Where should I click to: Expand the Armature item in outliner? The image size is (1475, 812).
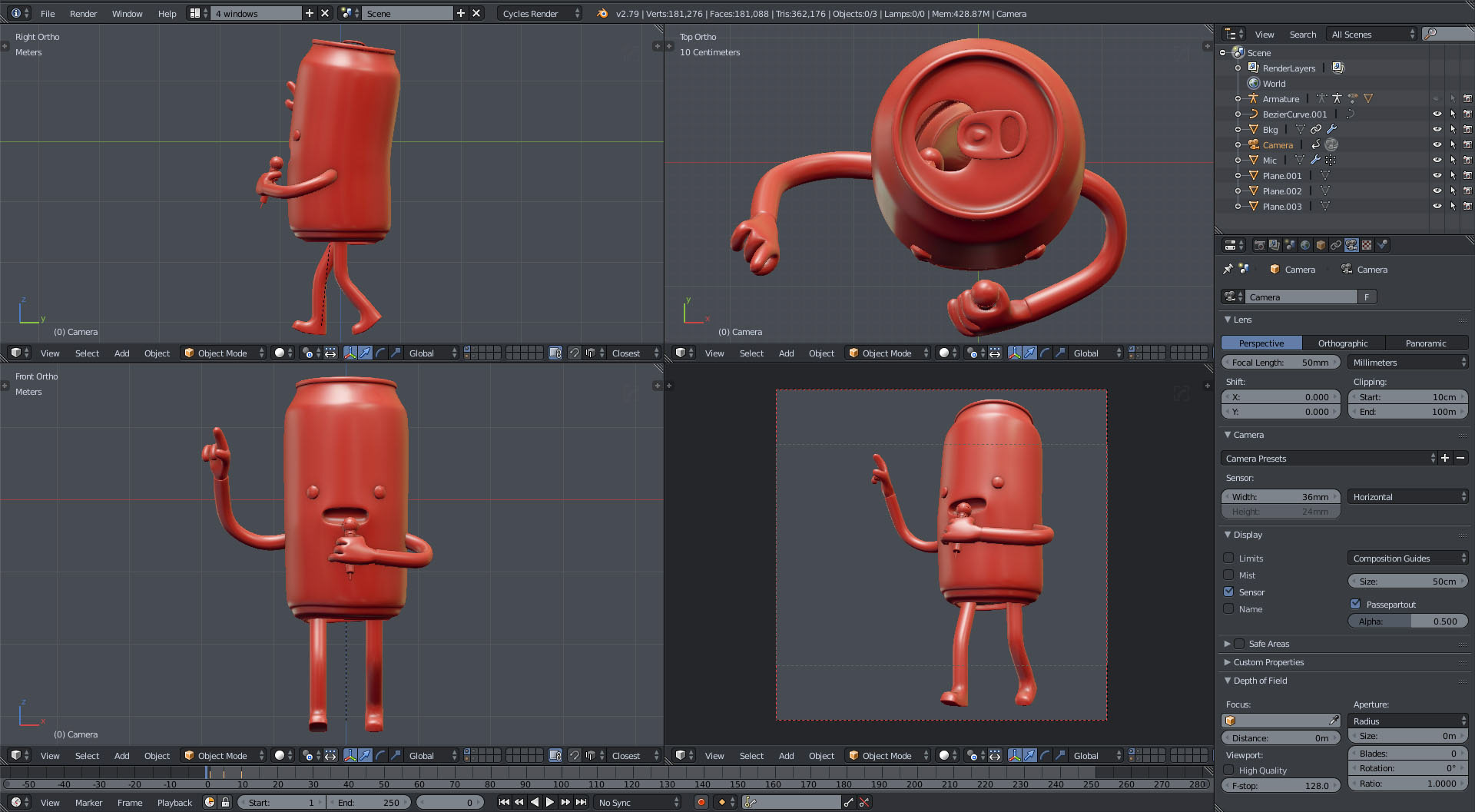[x=1238, y=98]
